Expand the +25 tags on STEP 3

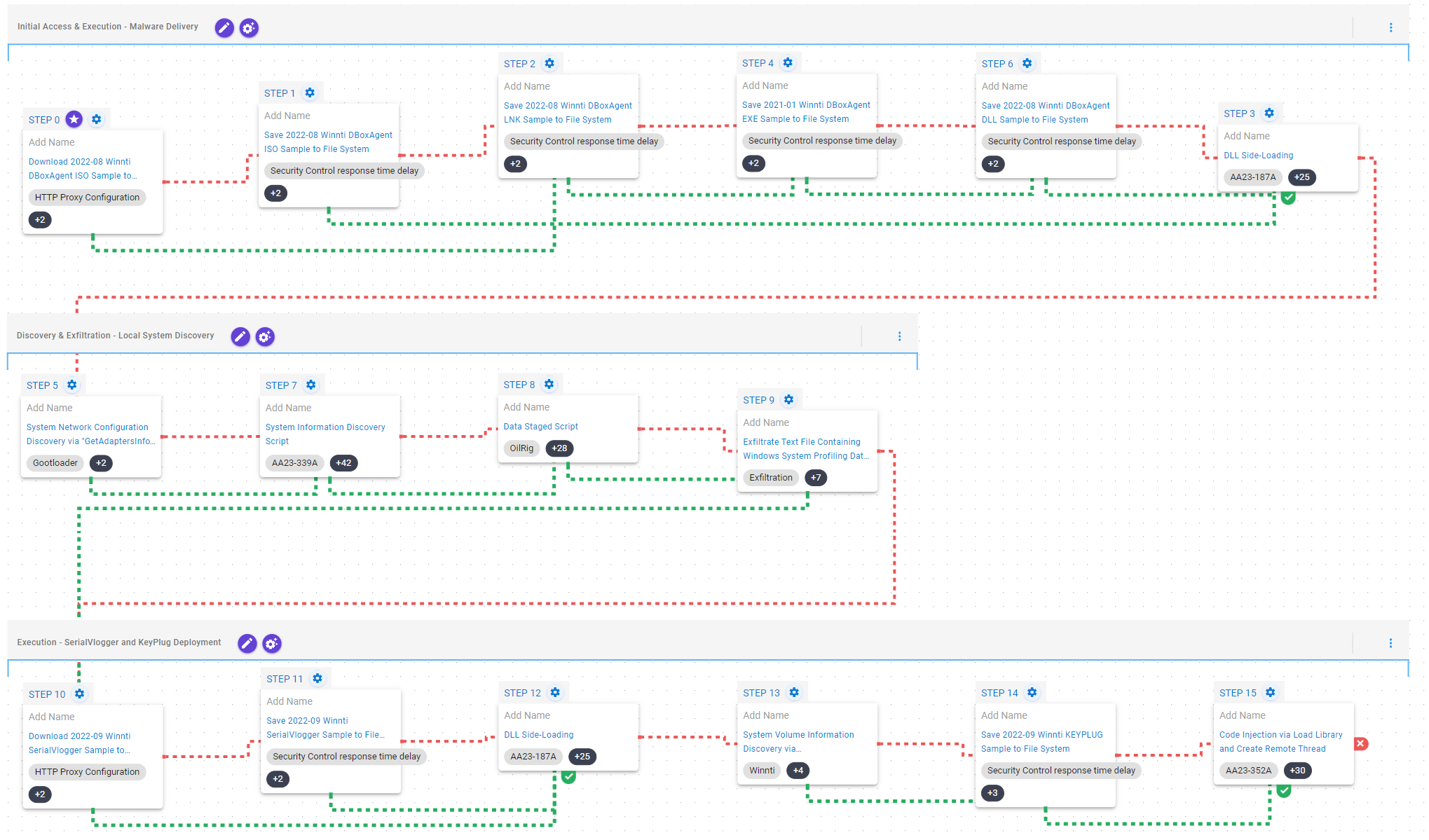point(1301,177)
